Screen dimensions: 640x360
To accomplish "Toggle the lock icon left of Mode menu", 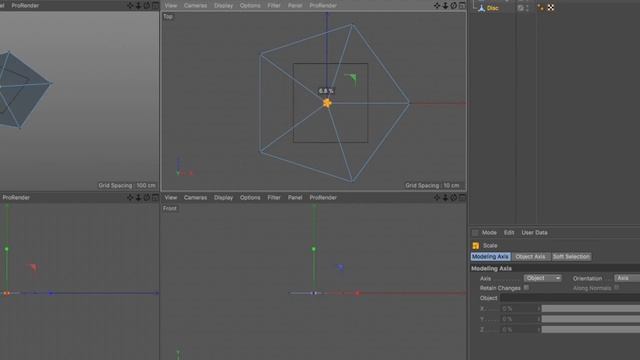I will point(475,233).
